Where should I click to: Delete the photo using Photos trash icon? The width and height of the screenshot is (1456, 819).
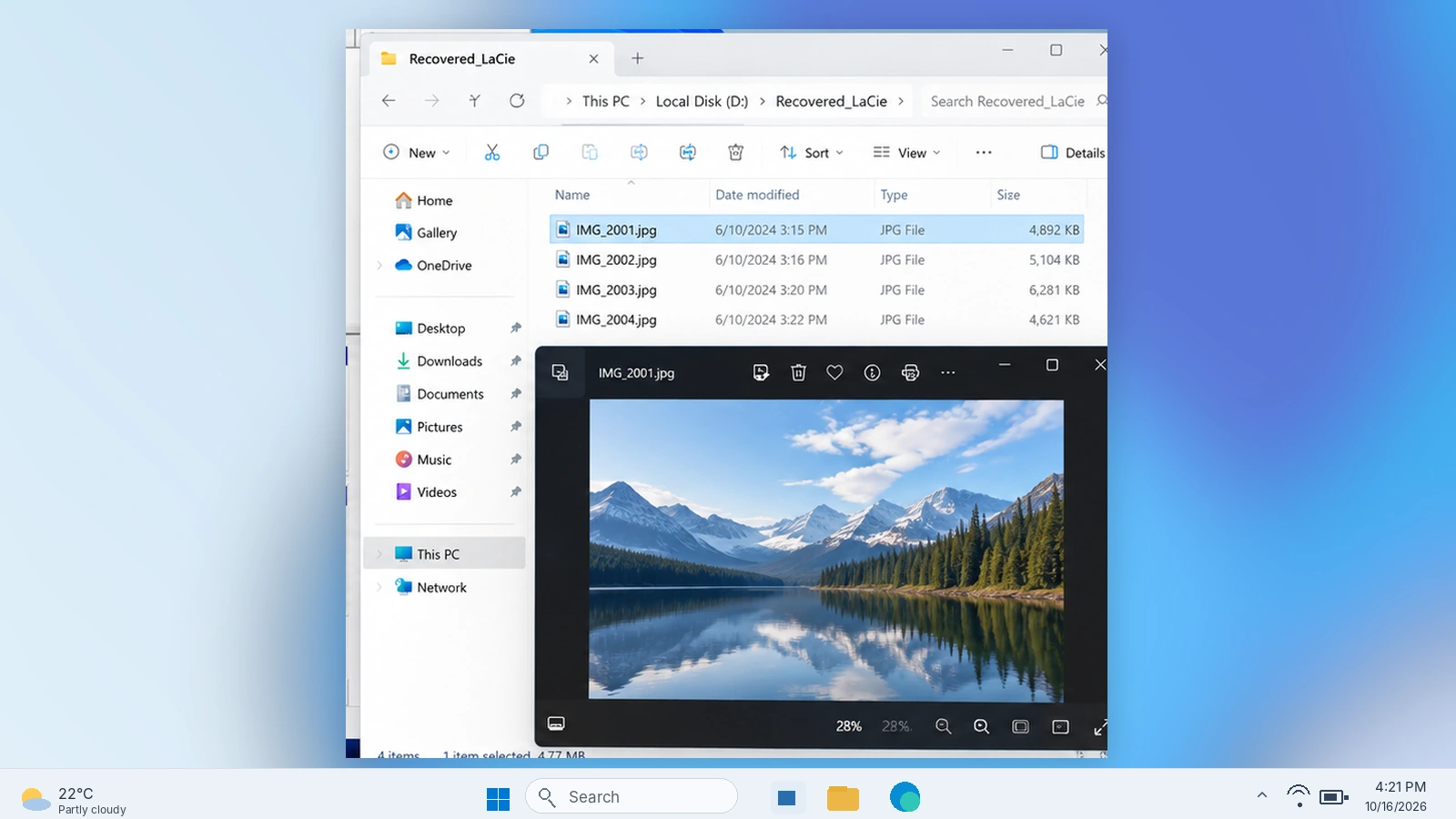(x=798, y=372)
